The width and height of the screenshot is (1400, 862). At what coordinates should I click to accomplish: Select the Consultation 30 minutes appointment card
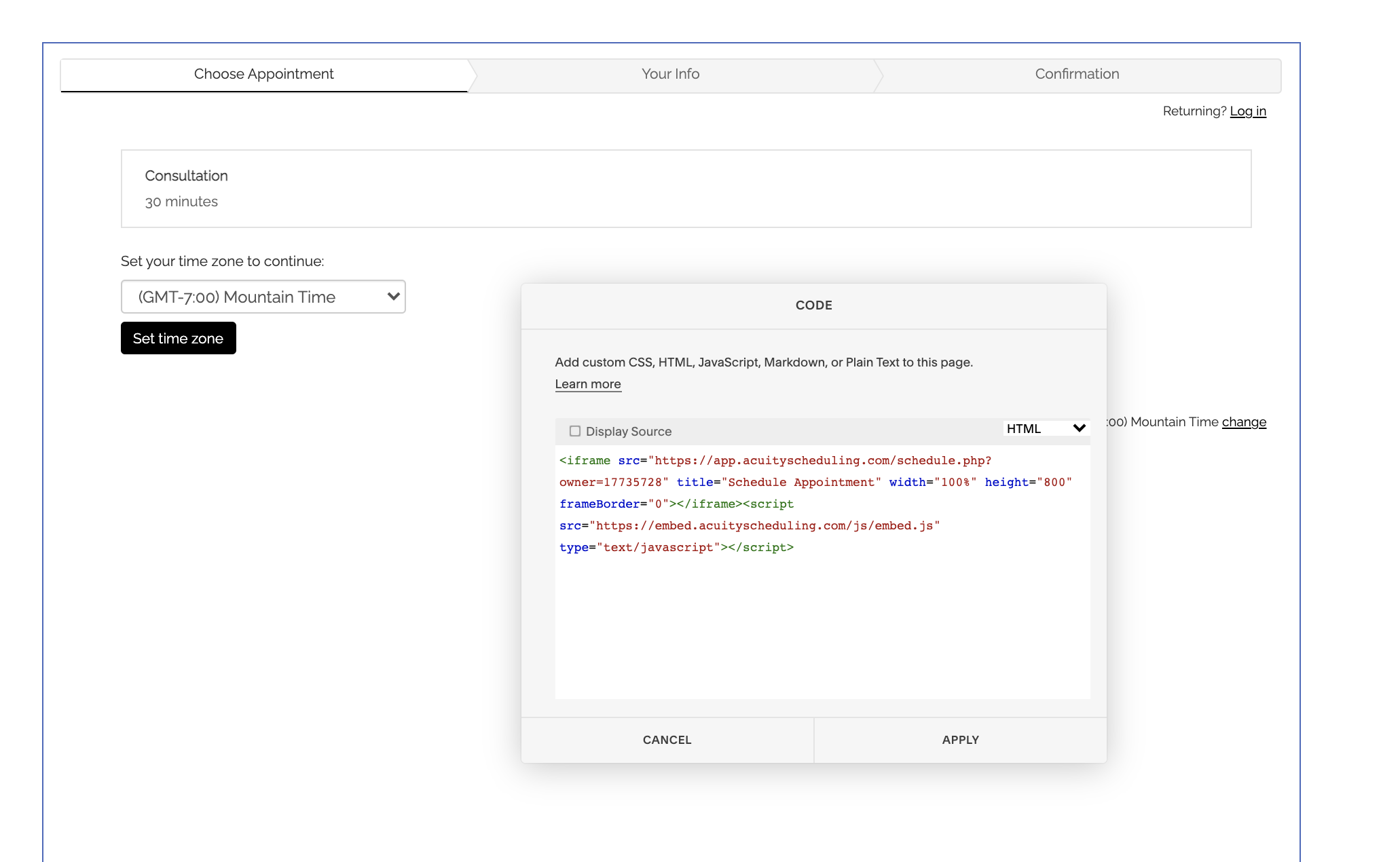tap(686, 189)
